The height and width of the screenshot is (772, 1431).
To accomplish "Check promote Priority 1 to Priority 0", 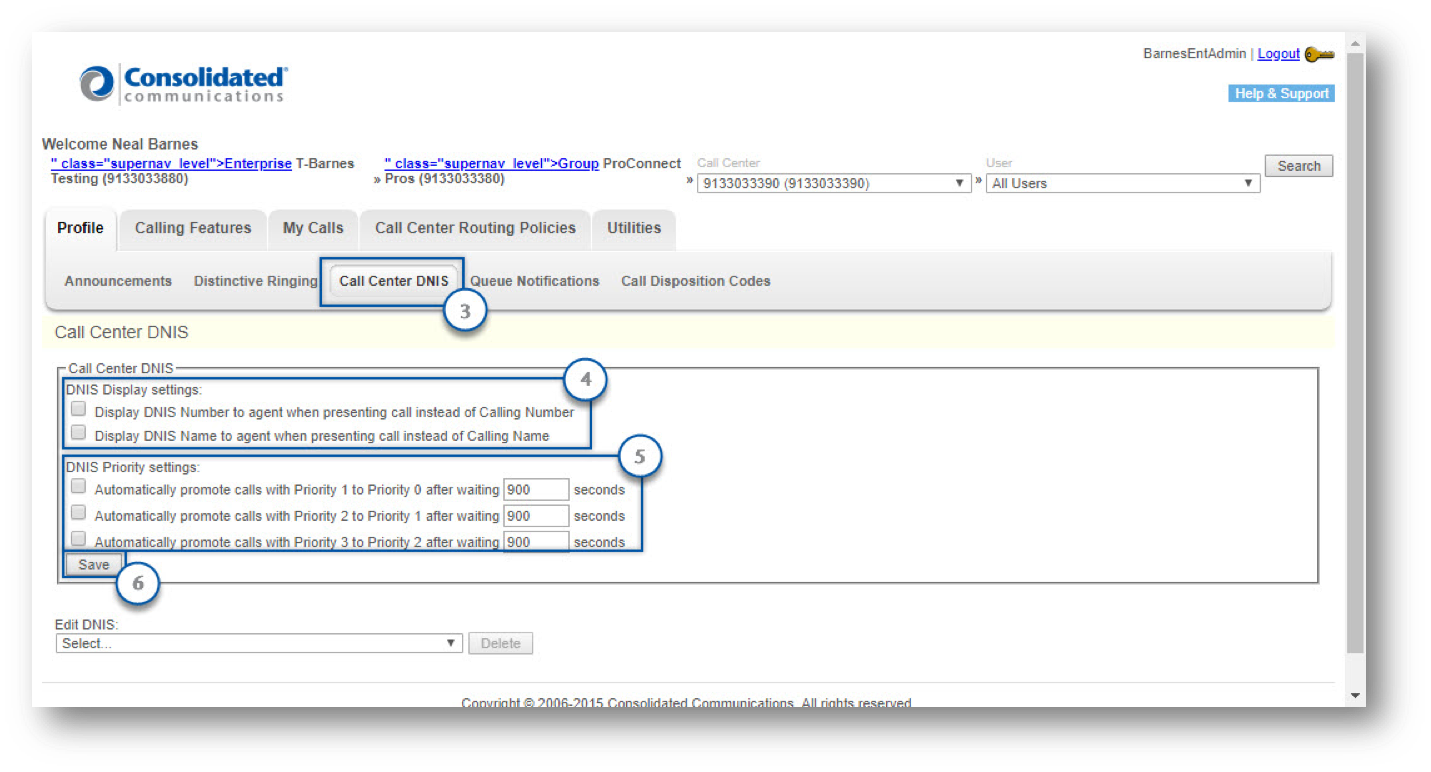I will point(78,487).
